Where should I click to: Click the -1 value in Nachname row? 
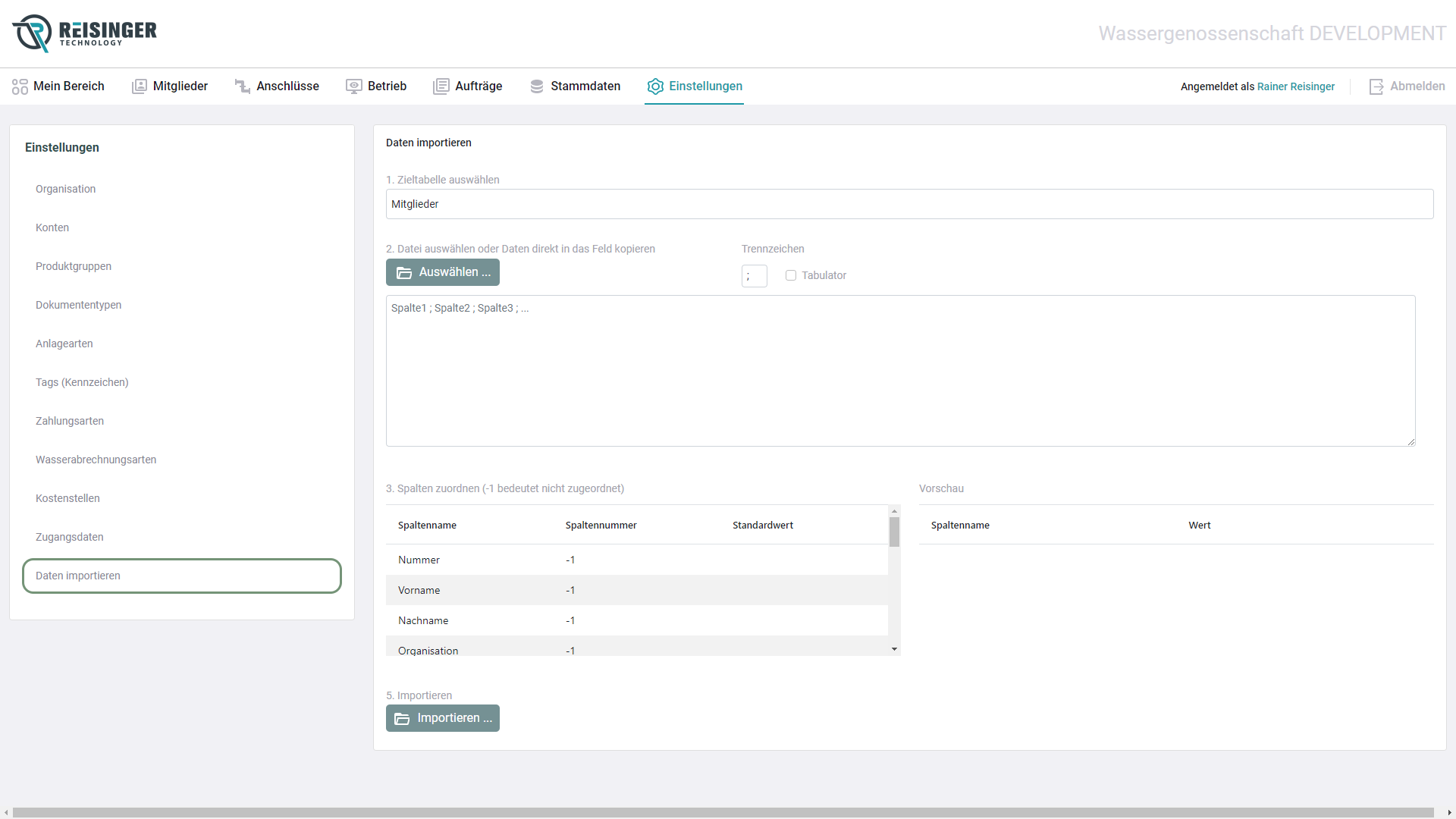tap(570, 620)
